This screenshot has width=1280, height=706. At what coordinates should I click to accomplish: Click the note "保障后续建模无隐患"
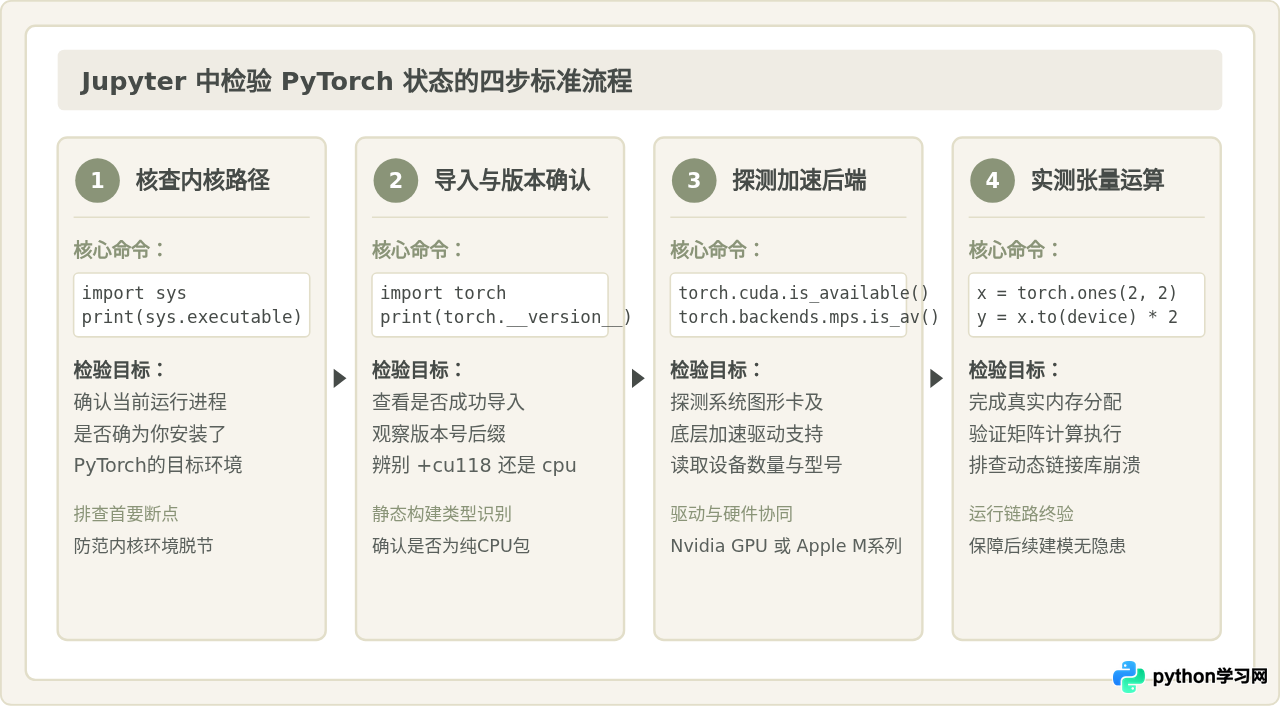1047,546
